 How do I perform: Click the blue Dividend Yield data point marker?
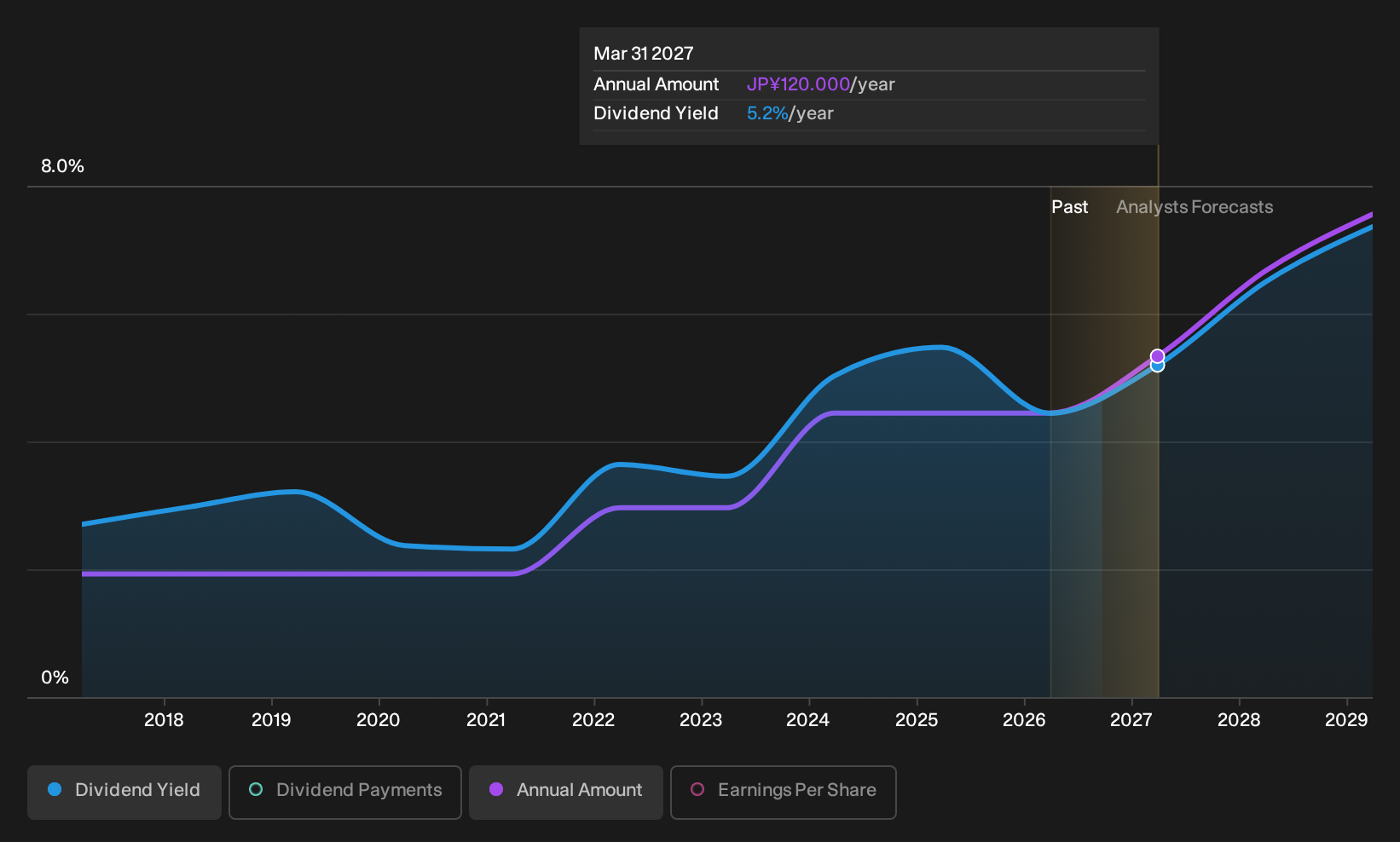(x=1157, y=366)
